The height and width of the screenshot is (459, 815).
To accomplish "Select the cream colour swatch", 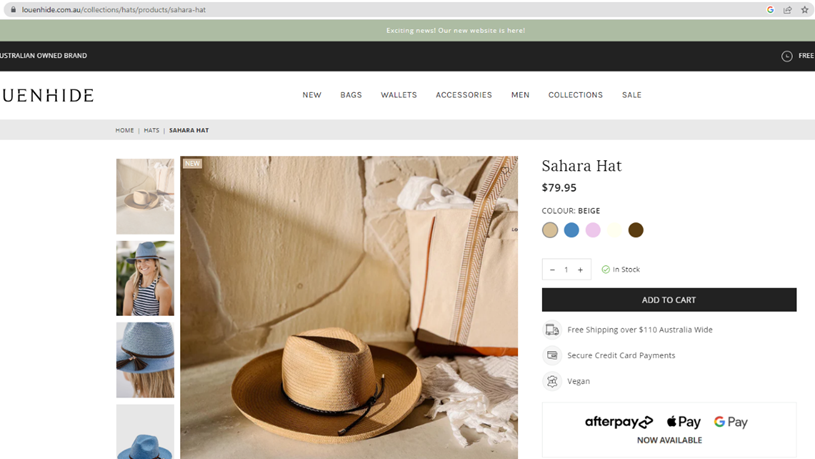I will (x=614, y=230).
